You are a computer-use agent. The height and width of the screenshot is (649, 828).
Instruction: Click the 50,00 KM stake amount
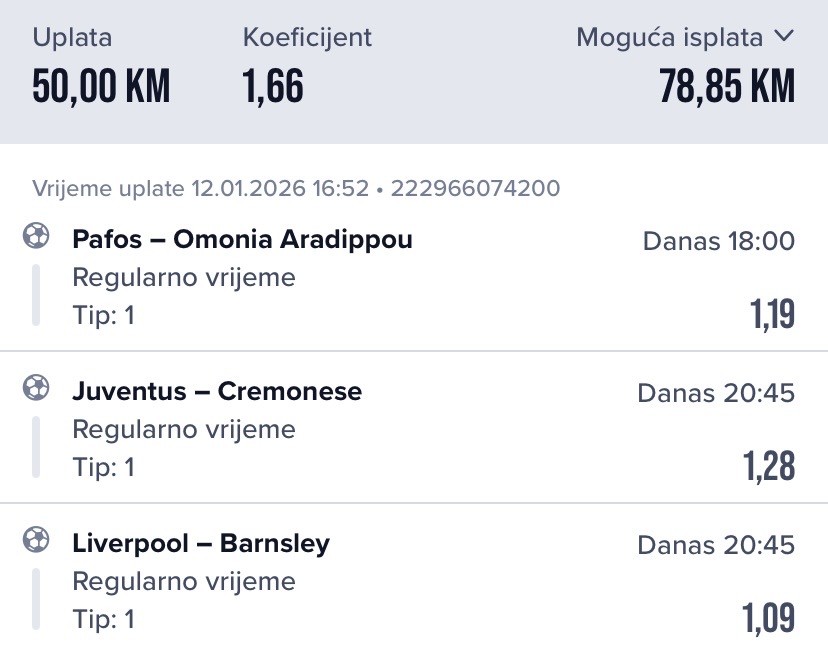pos(101,88)
